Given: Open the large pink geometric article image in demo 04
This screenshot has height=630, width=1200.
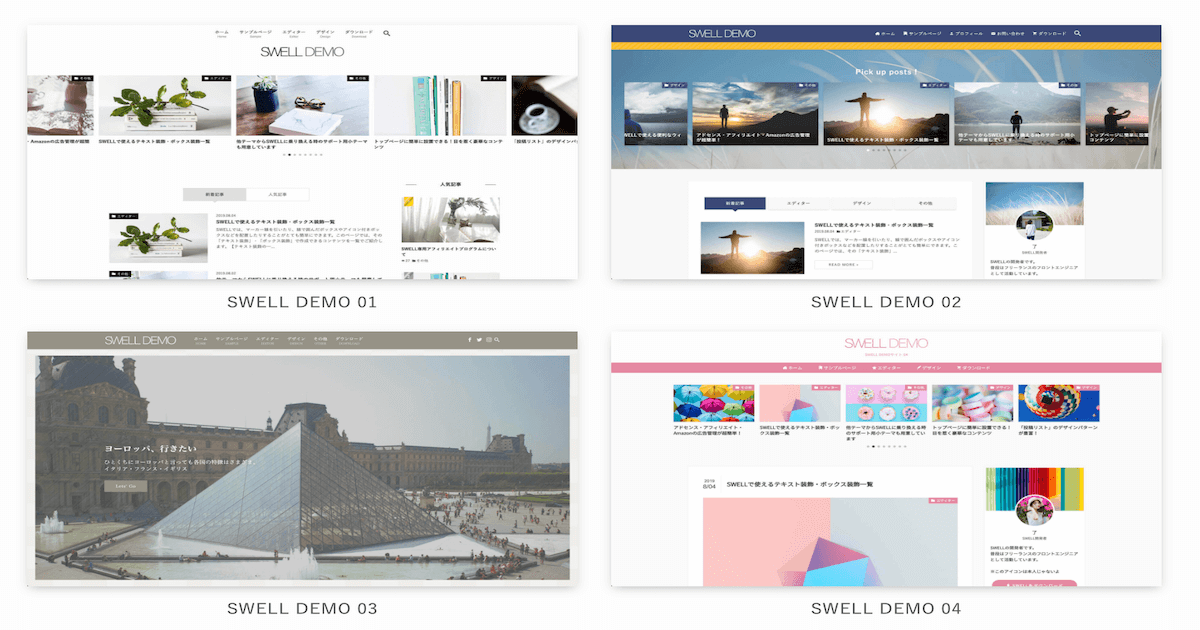Looking at the screenshot, I should (831, 543).
